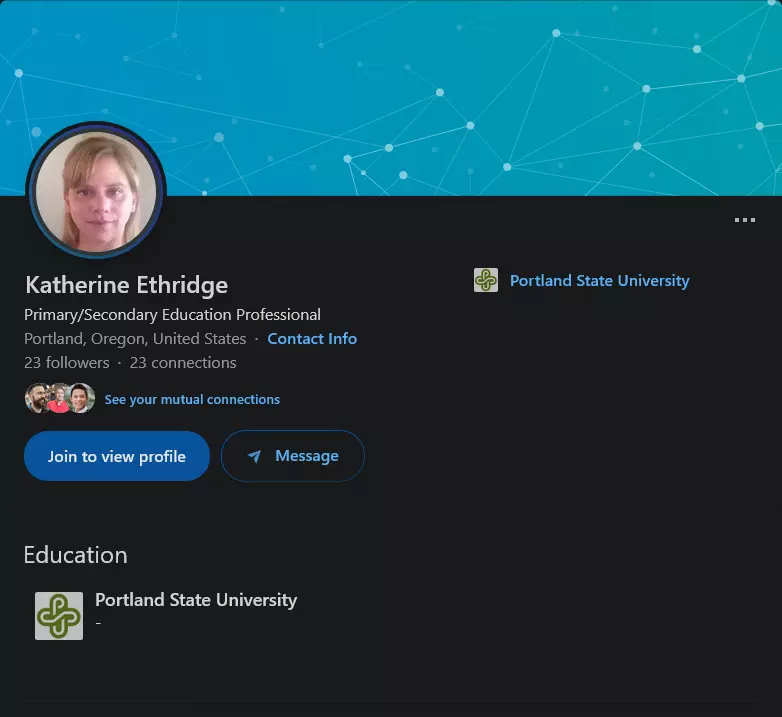Click the Education section heading
The height and width of the screenshot is (717, 782).
(76, 555)
